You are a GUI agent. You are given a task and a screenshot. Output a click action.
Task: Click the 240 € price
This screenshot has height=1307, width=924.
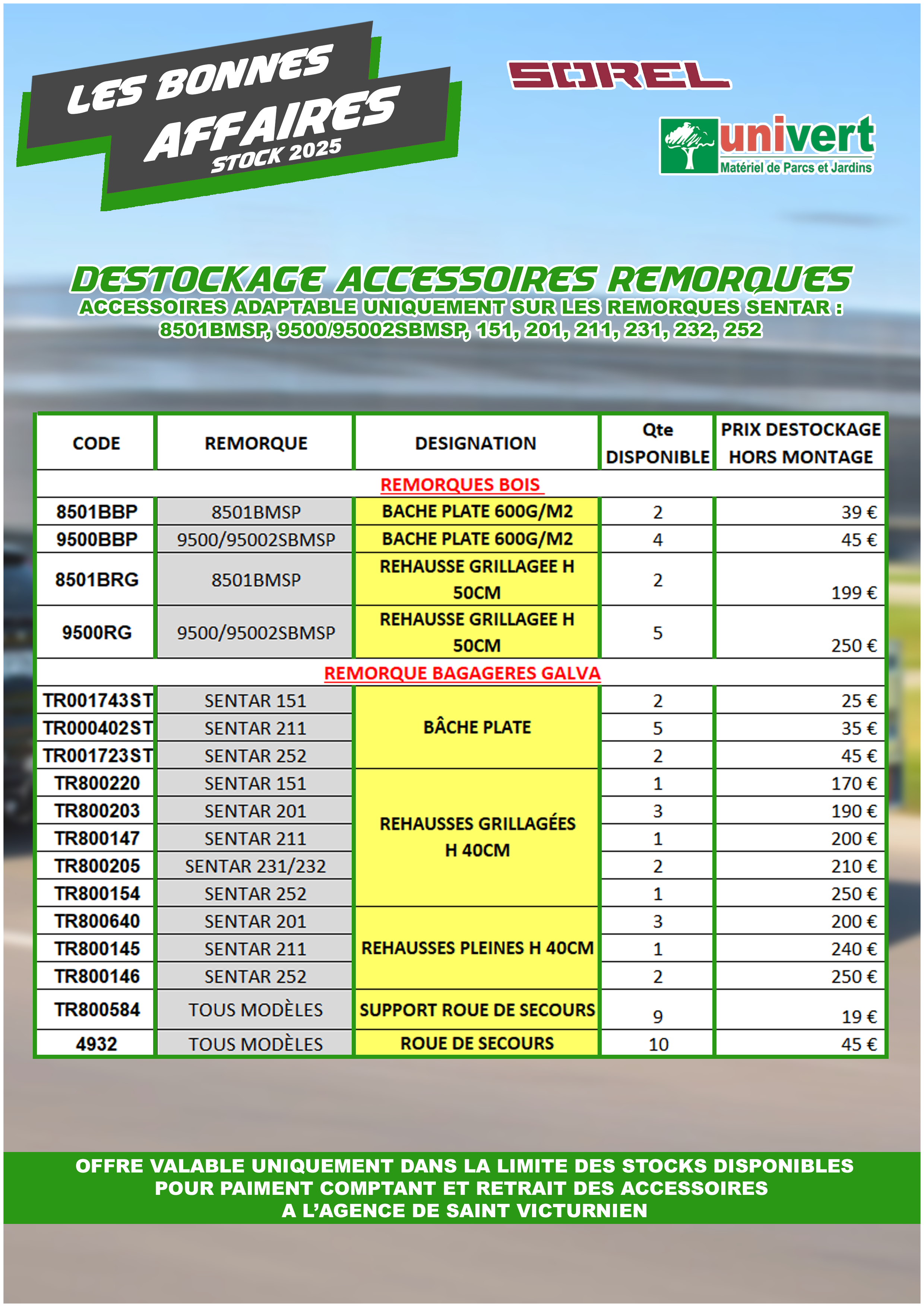(854, 949)
